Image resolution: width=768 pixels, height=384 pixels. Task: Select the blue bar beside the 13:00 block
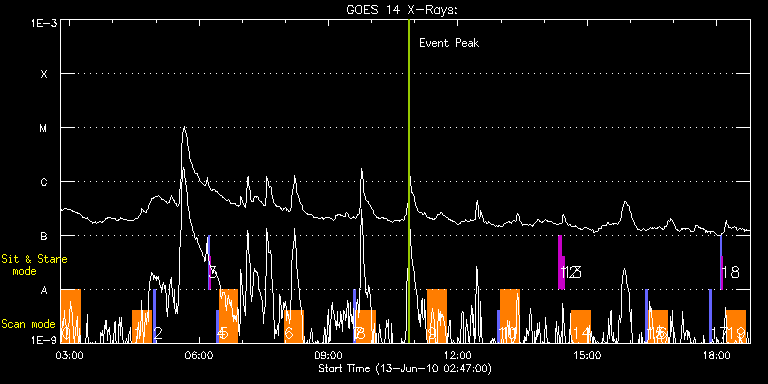click(x=499, y=326)
